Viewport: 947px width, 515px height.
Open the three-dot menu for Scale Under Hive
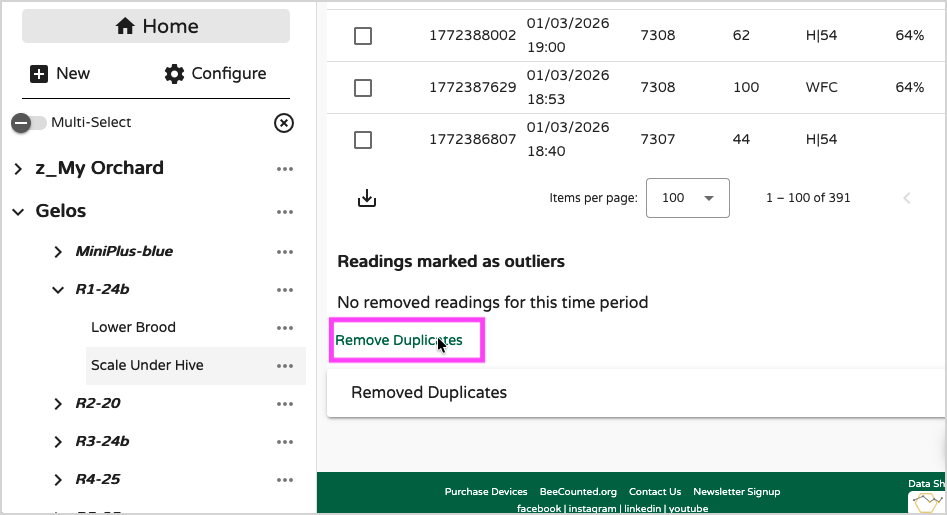tap(285, 366)
